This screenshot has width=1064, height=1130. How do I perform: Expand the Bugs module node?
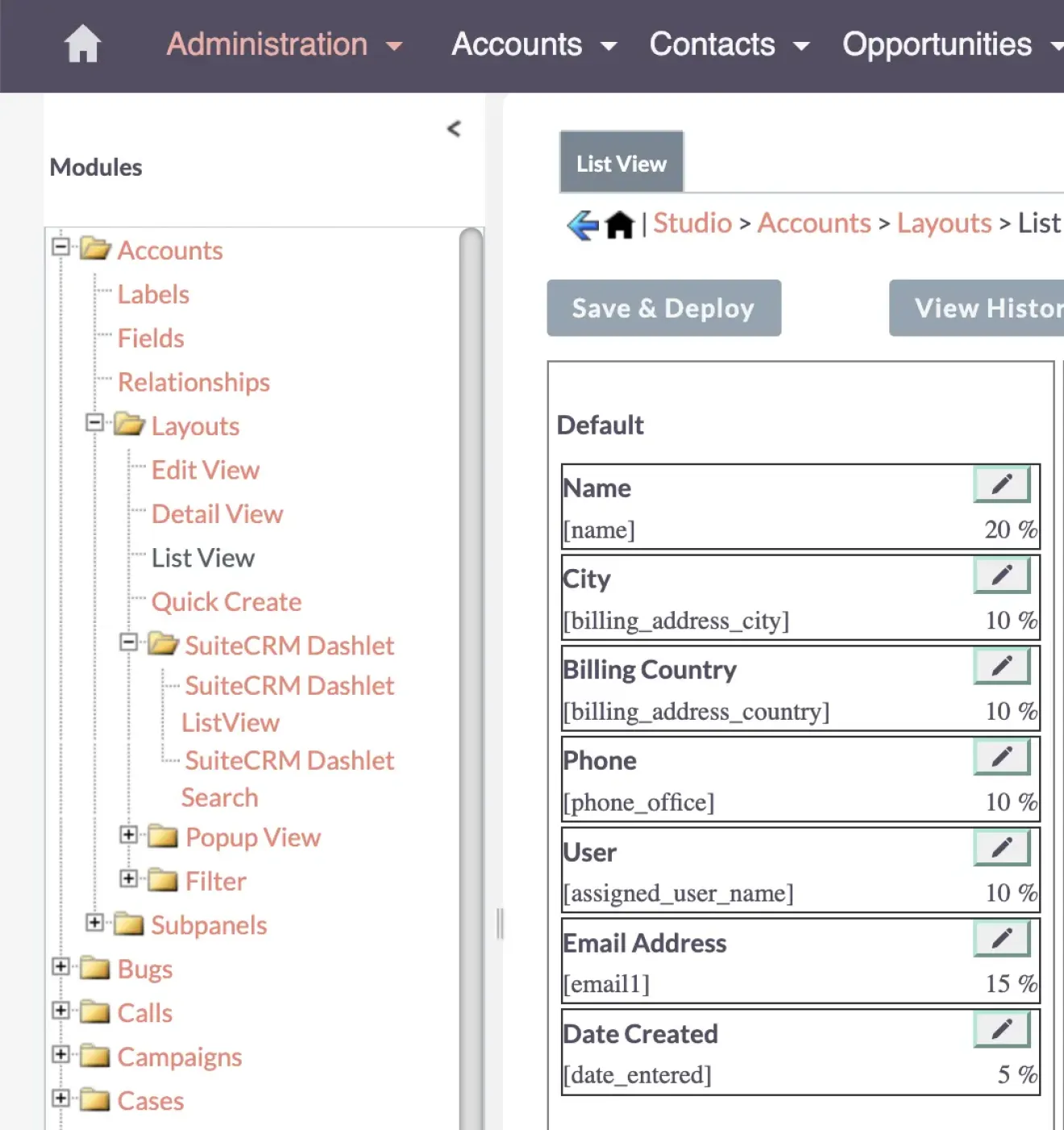[x=60, y=966]
